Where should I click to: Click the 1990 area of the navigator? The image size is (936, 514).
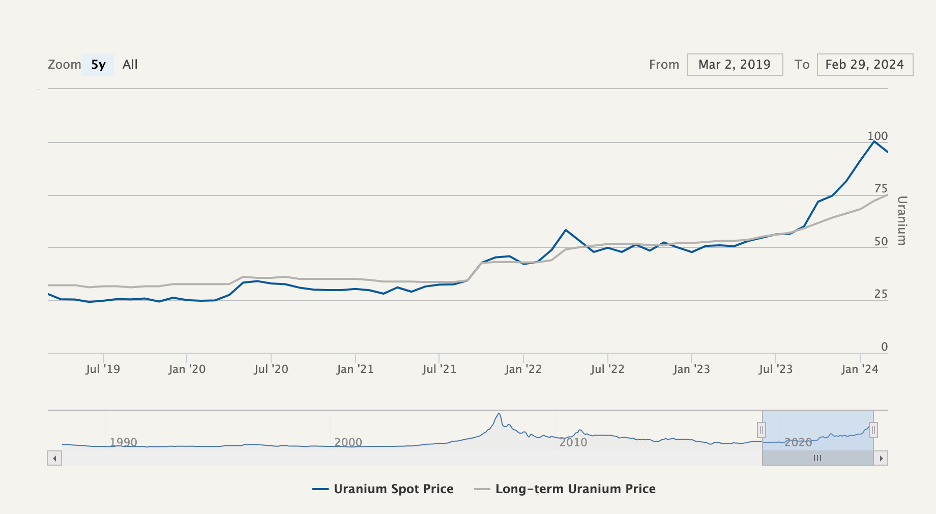click(x=123, y=441)
